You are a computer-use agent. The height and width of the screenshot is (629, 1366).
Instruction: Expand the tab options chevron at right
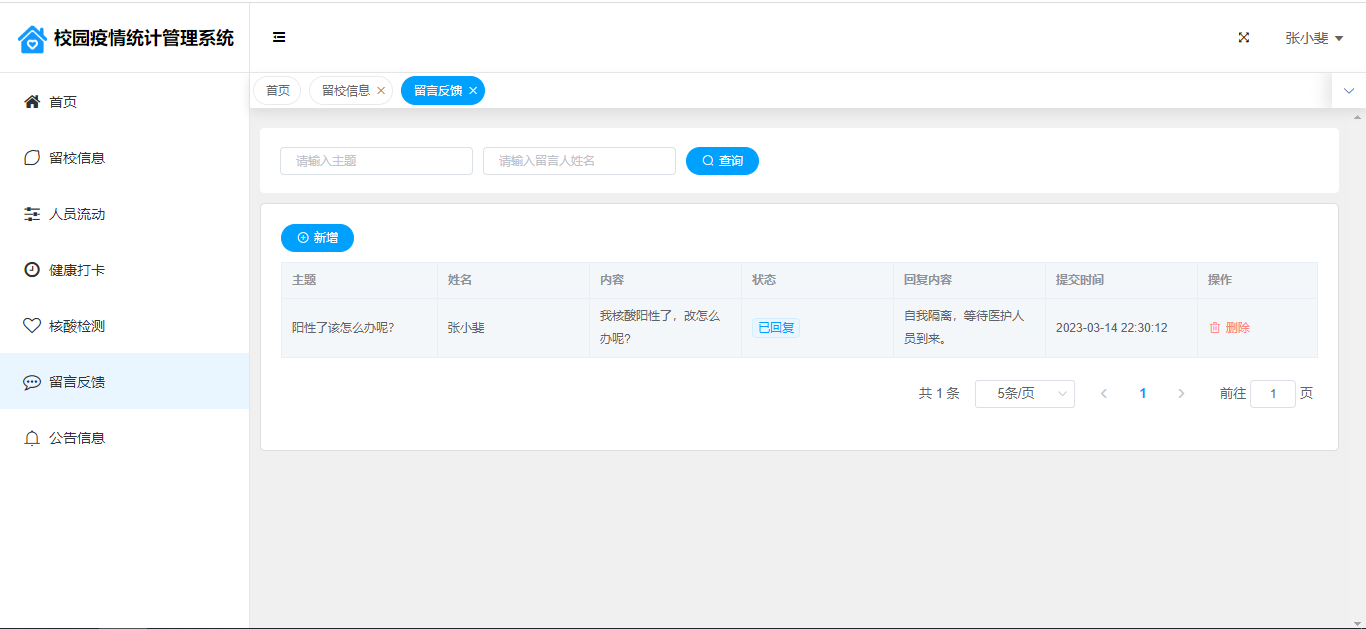pos(1348,91)
